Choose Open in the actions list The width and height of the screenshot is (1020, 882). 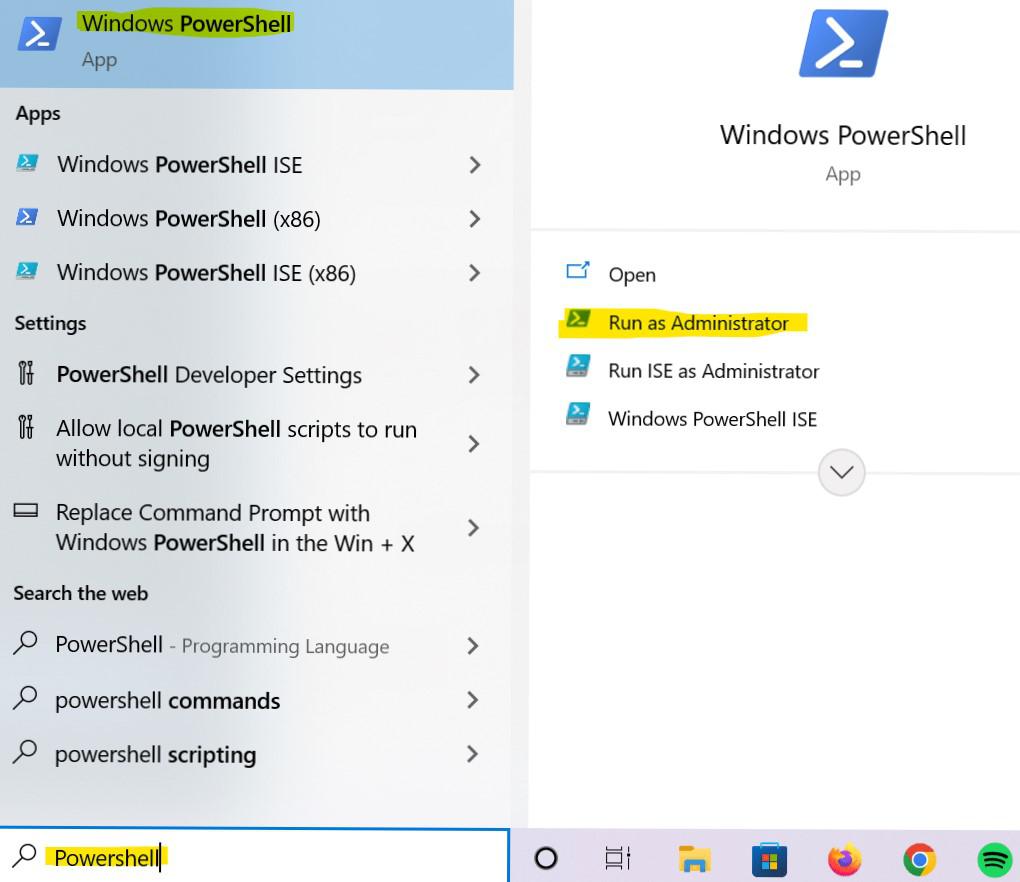(632, 275)
